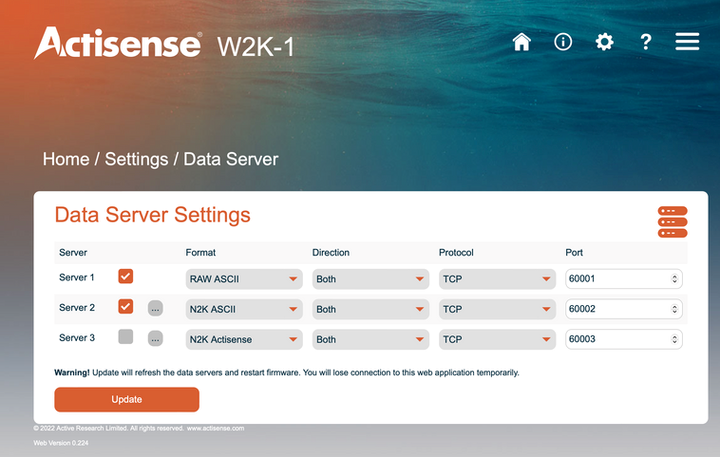Enable the Server 3 checkbox
The image size is (720, 457).
(x=125, y=337)
